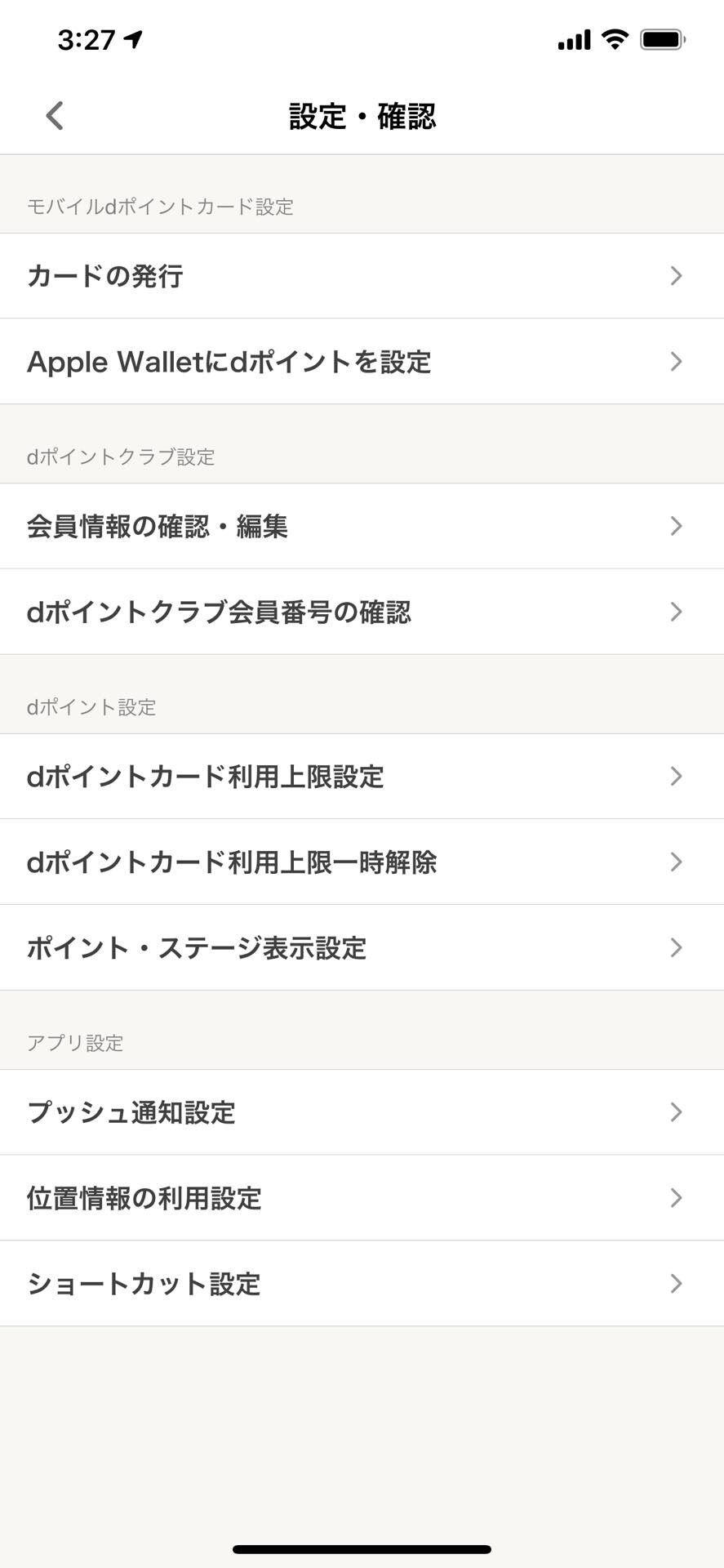
Task: Tap chevron beside カードの発行
Action: (x=676, y=276)
